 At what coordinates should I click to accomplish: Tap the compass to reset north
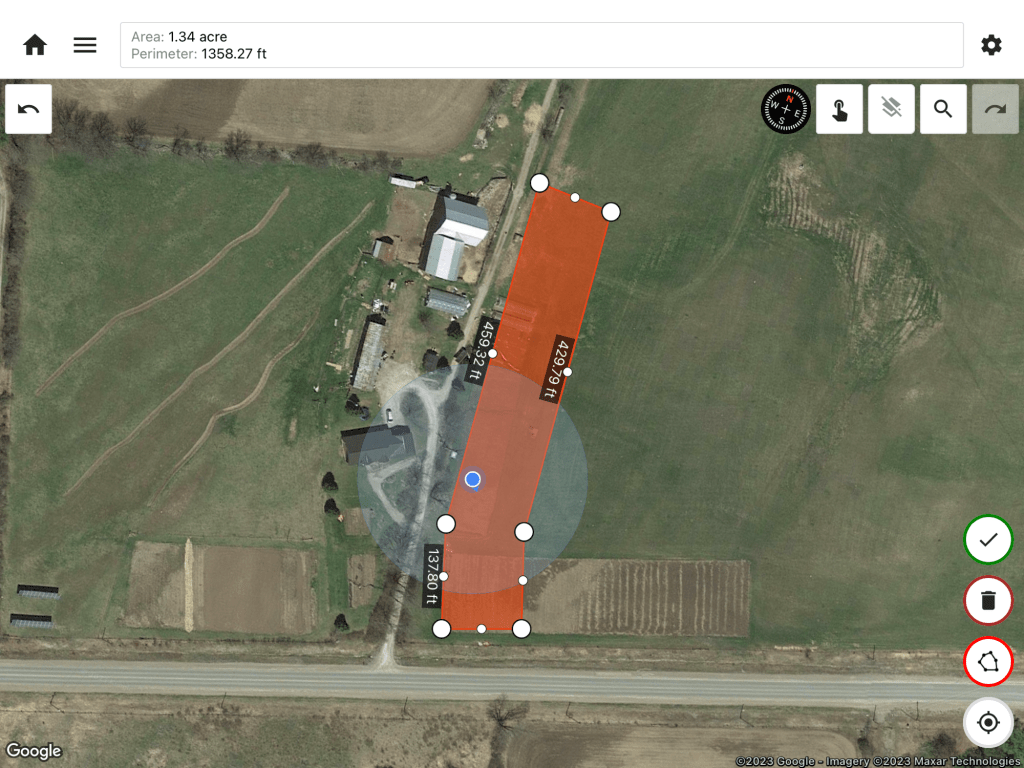pyautogui.click(x=786, y=109)
